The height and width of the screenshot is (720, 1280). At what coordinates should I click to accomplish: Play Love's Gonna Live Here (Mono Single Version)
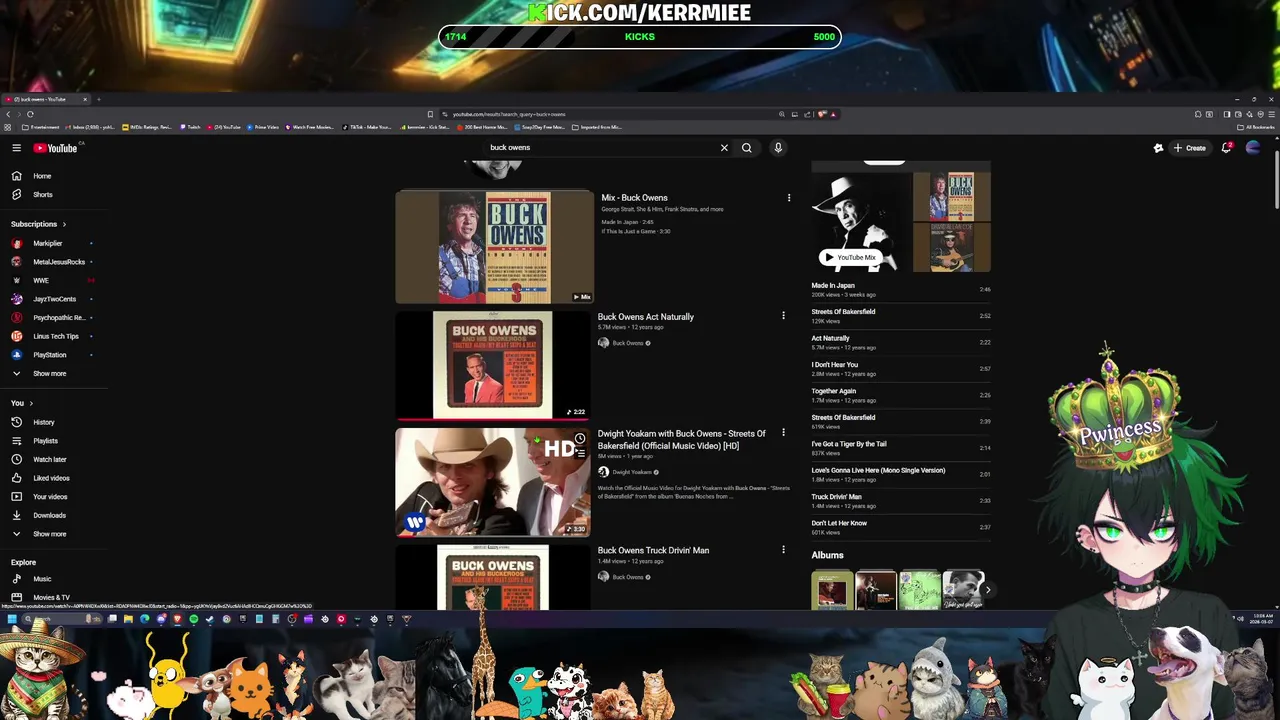point(901,475)
